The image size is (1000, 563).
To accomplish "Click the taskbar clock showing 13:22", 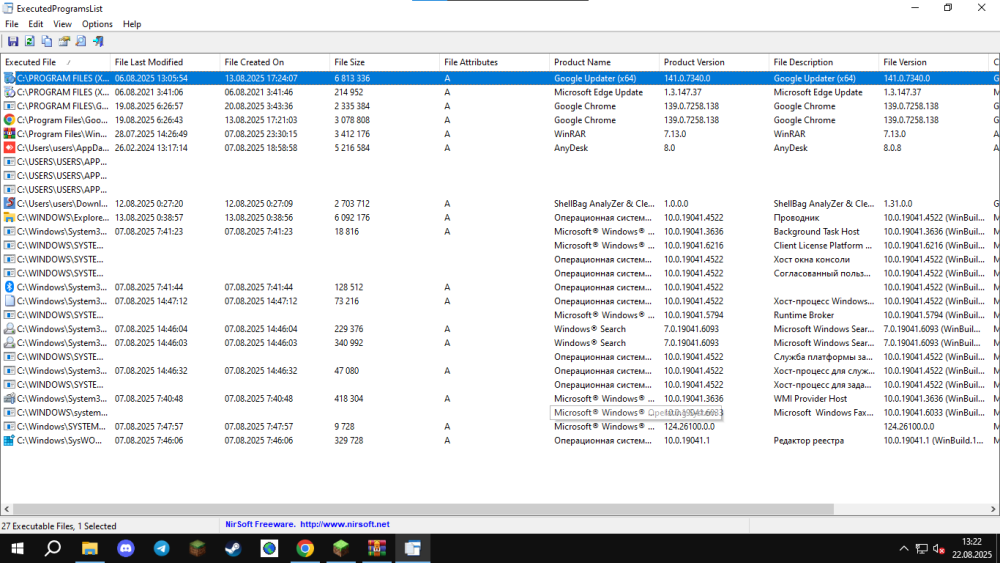I will pyautogui.click(x=971, y=548).
